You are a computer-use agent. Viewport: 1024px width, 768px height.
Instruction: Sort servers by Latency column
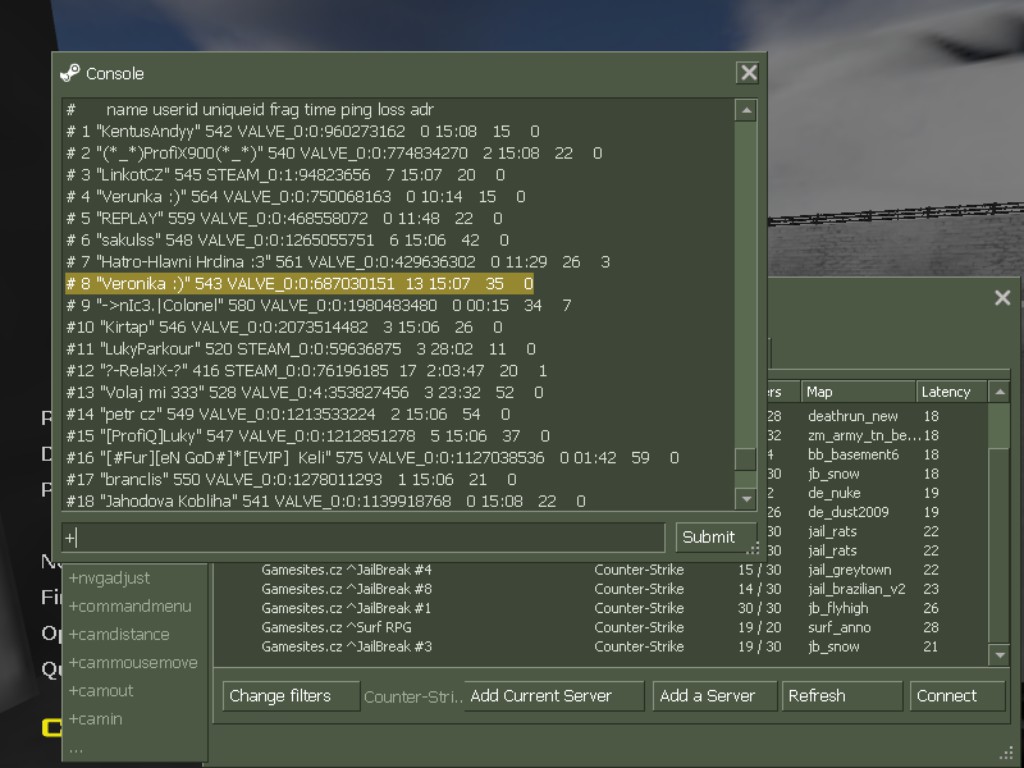[952, 392]
